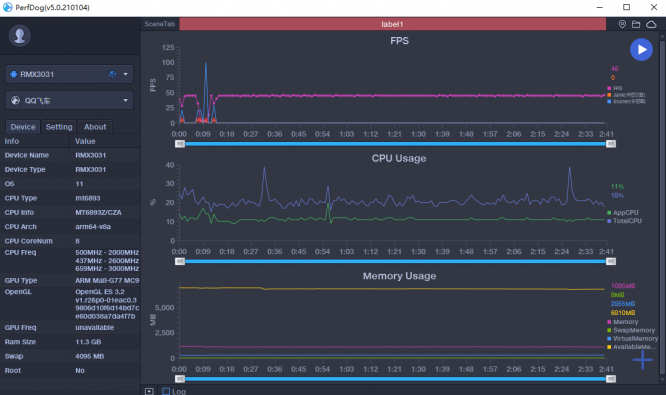The height and width of the screenshot is (395, 666).
Task: Switch to the Setting tab
Action: [x=59, y=127]
